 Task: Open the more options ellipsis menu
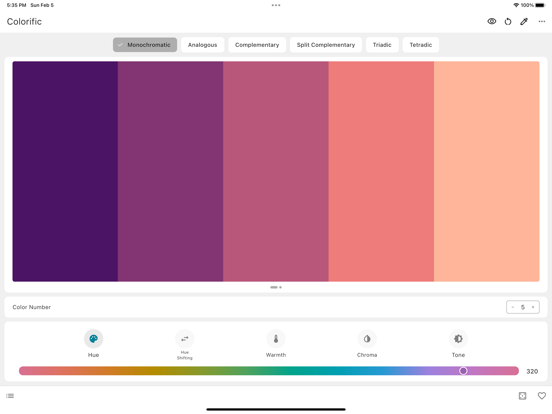[x=541, y=21]
